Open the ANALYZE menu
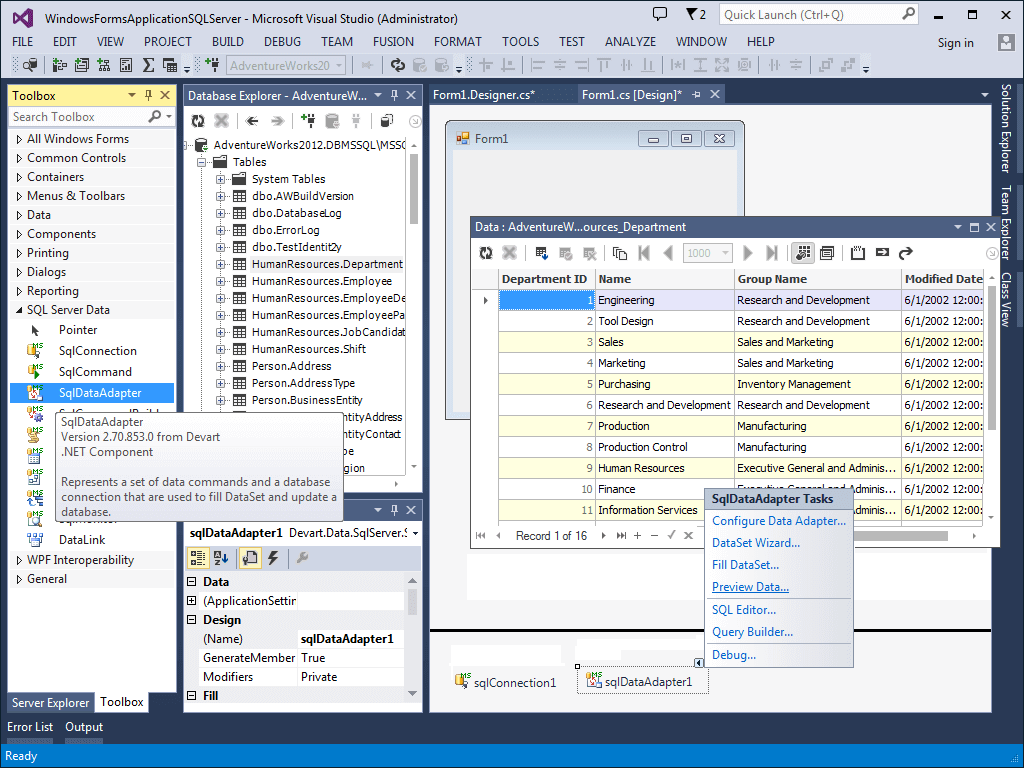The image size is (1024, 768). pos(630,42)
